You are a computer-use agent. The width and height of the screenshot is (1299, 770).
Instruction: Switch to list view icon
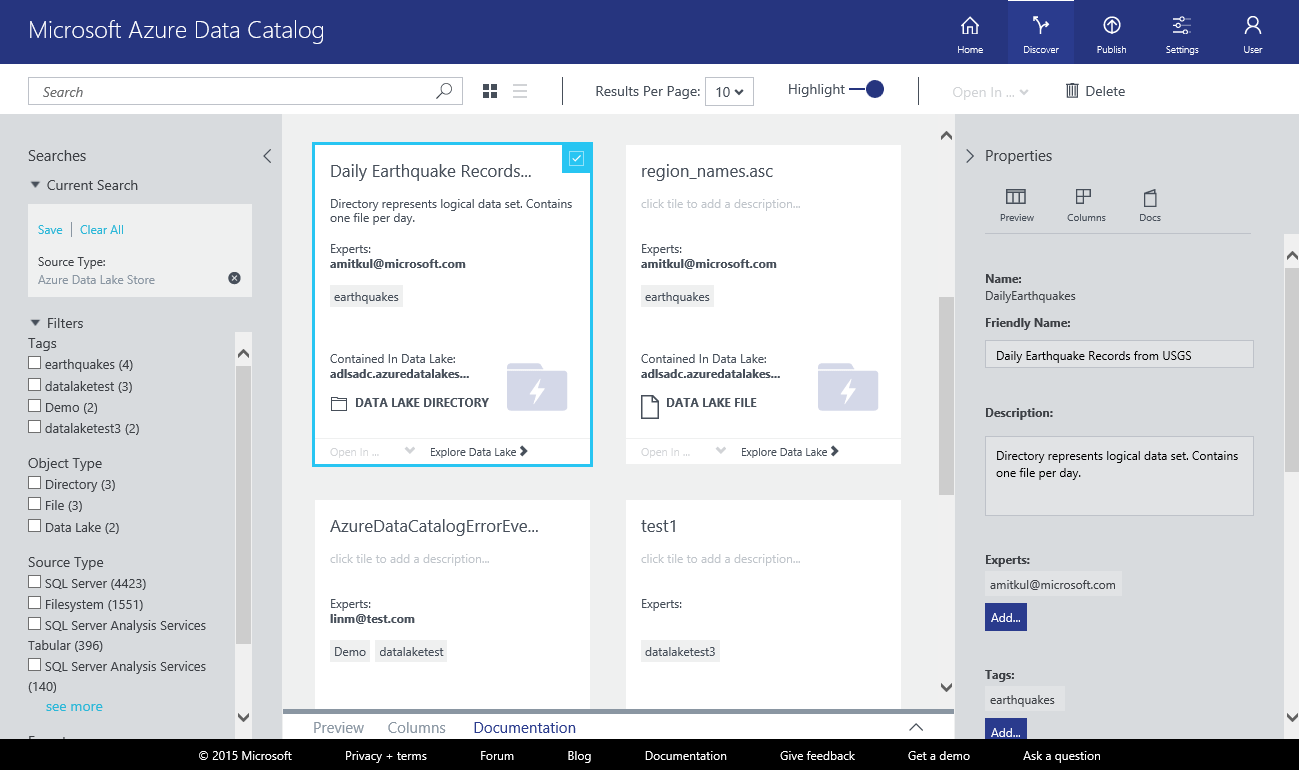point(520,91)
